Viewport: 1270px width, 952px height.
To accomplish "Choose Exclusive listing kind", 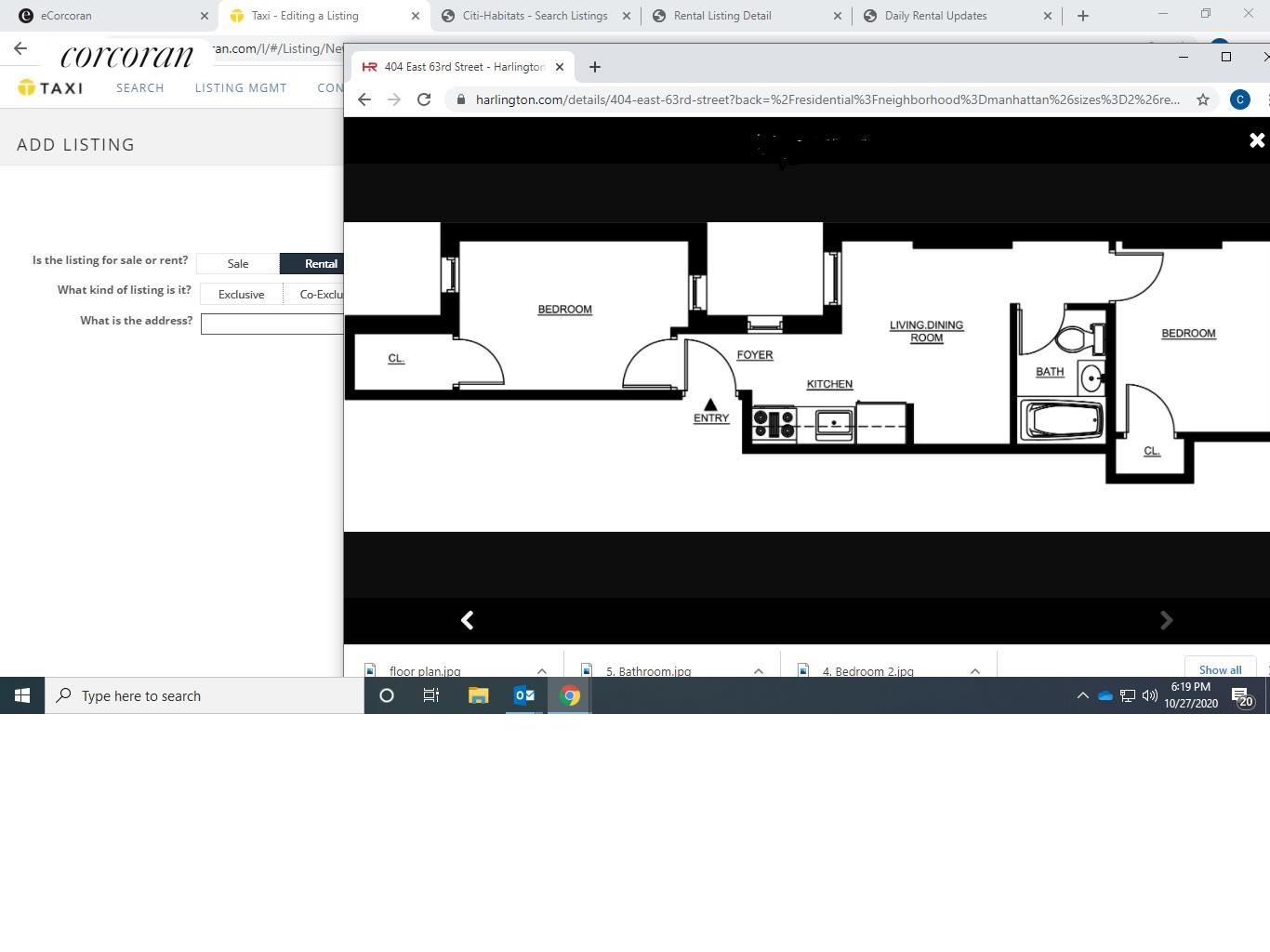I will coord(241,295).
